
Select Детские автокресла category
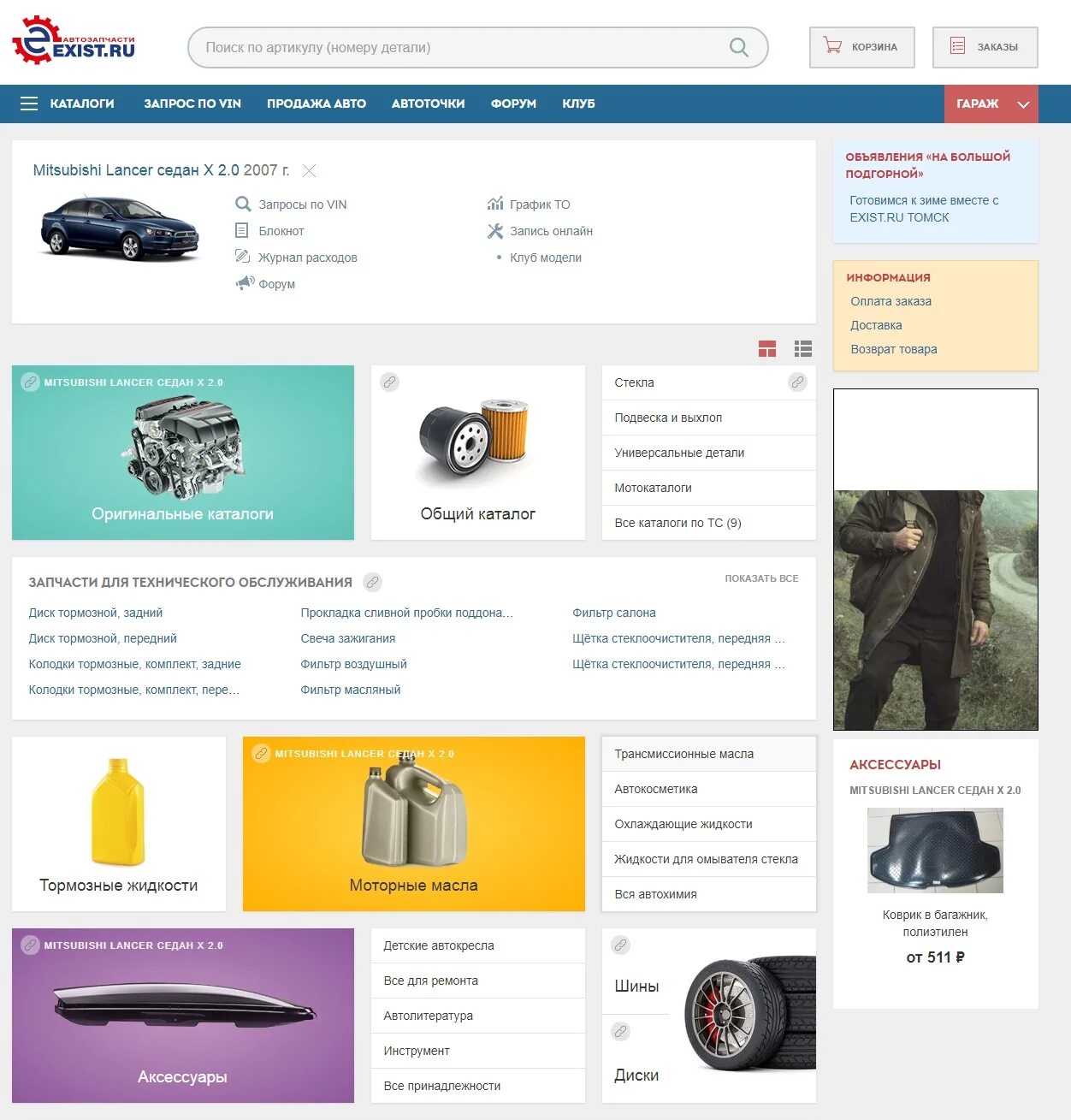click(x=478, y=945)
